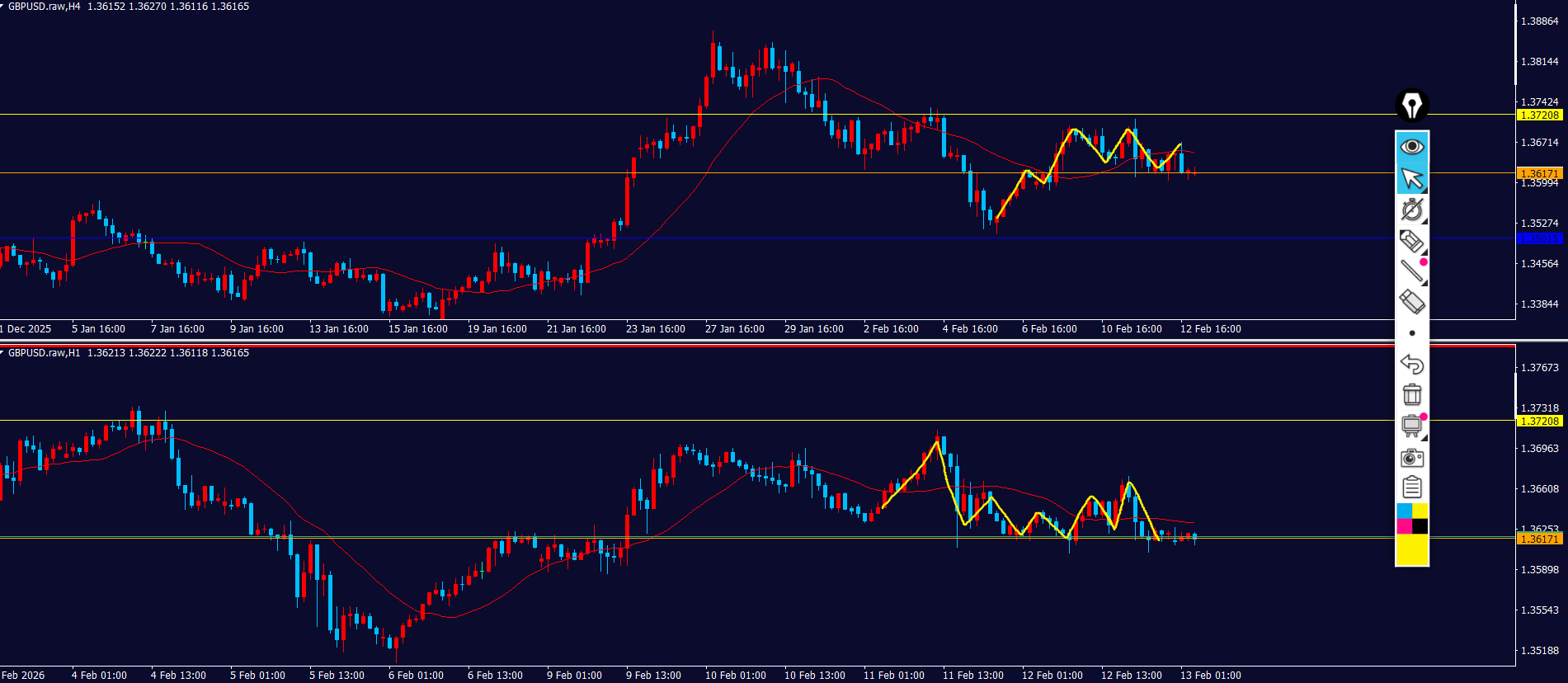This screenshot has width=1568, height=683.
Task: Click the yellow 1.37208 price label on H4 chart
Action: point(1539,115)
